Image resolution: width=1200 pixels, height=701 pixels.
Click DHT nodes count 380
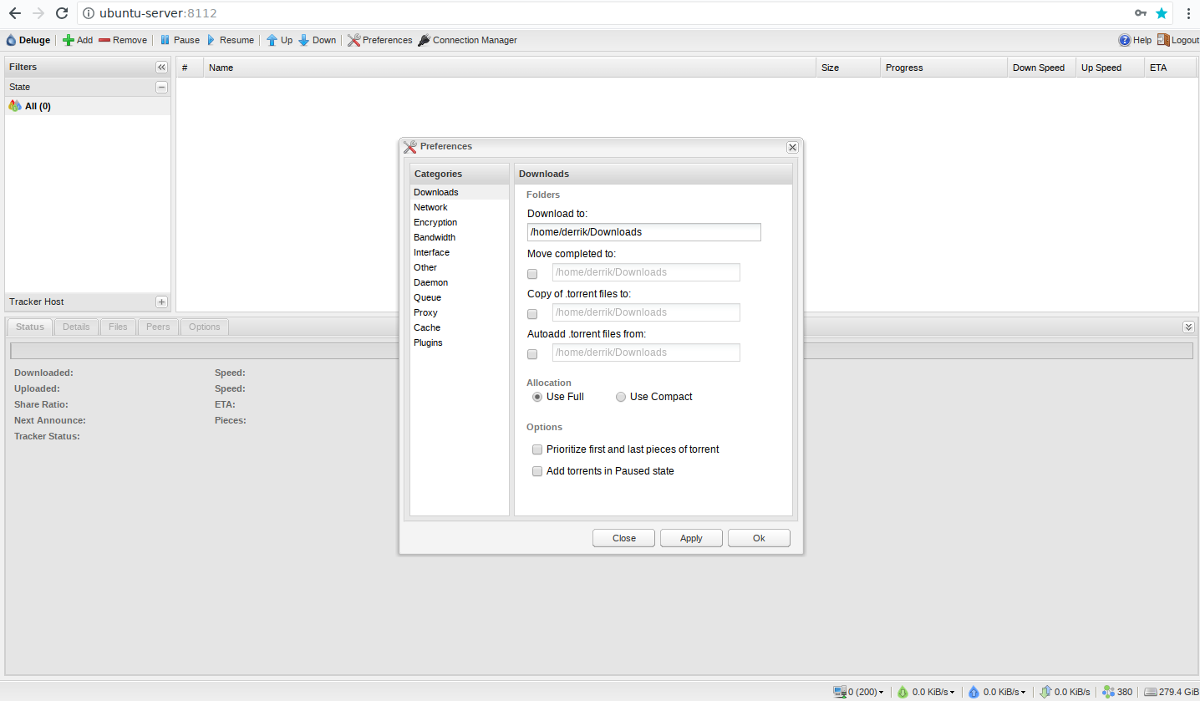(x=1117, y=692)
